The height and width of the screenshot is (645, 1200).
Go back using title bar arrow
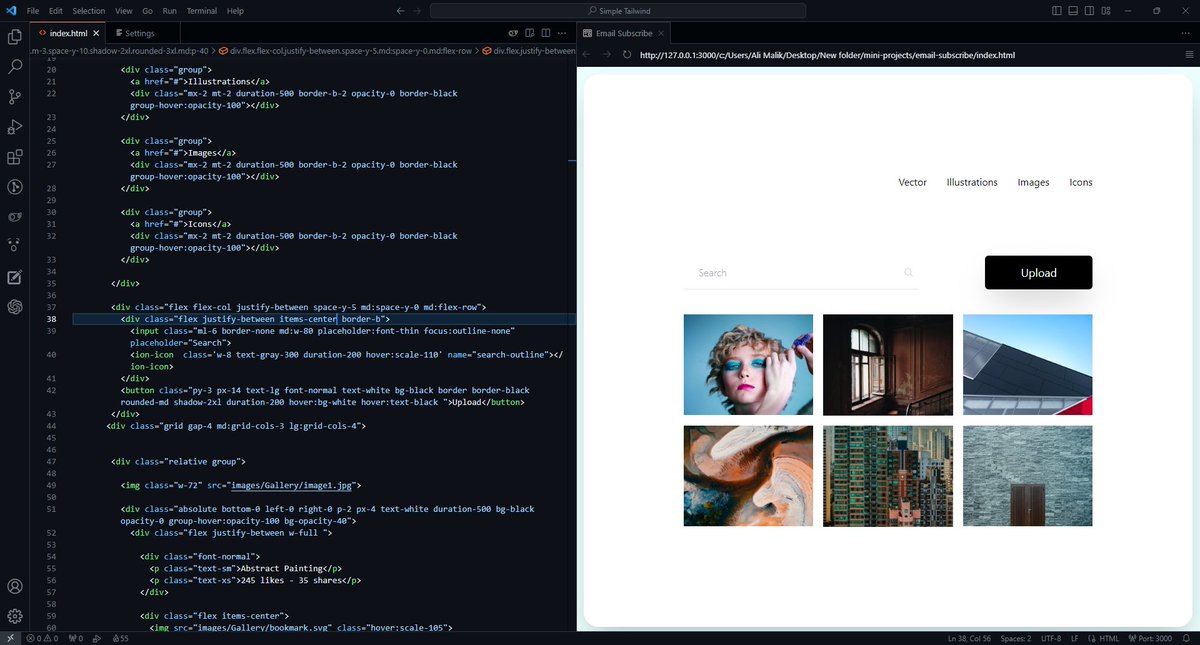tap(401, 11)
